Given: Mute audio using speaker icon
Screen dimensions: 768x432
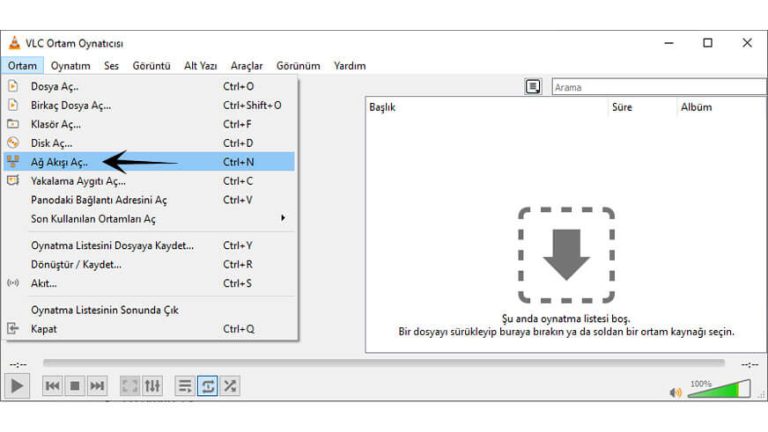Looking at the screenshot, I should pyautogui.click(x=675, y=392).
